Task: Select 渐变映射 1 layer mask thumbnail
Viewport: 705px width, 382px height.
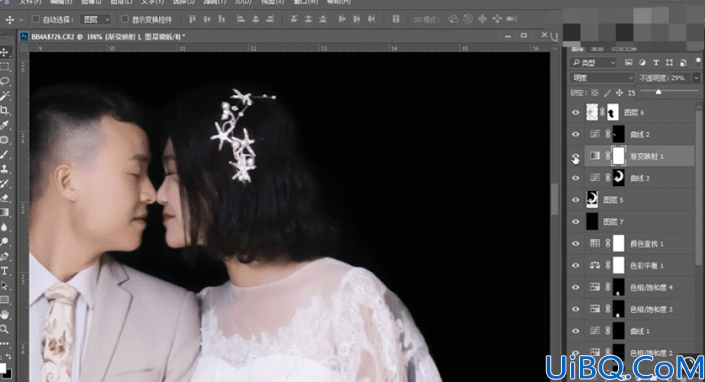Action: [619, 156]
